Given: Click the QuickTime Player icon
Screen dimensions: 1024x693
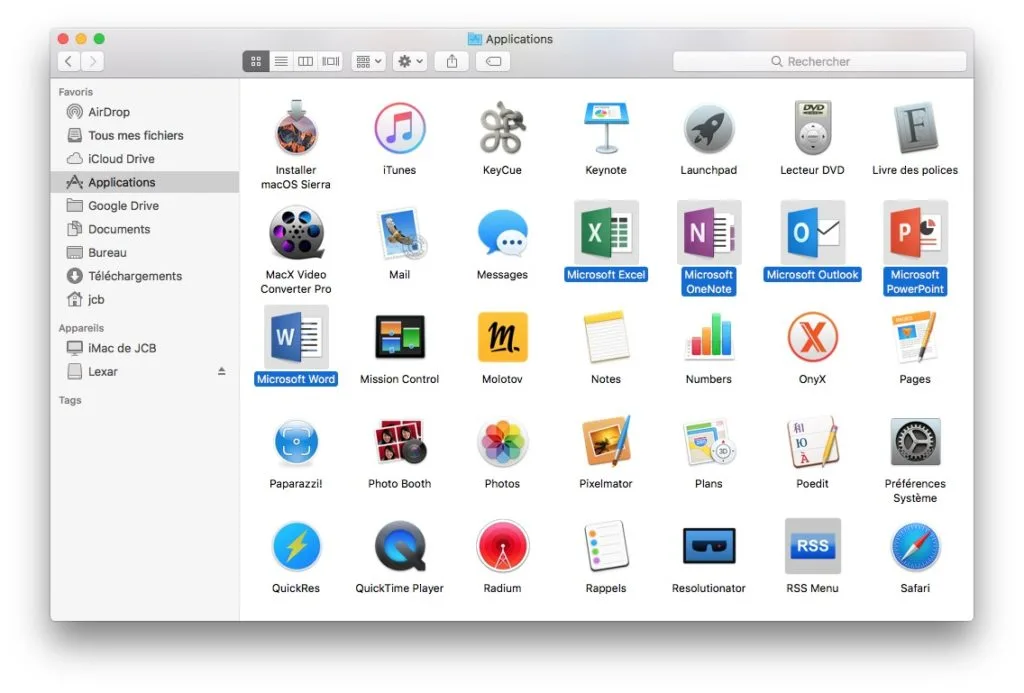Looking at the screenshot, I should pyautogui.click(x=399, y=547).
